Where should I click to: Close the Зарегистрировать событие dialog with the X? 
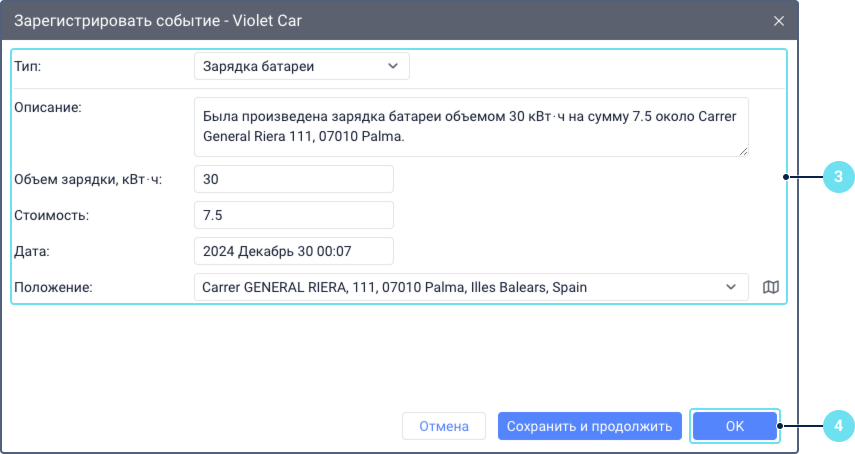coord(779,20)
